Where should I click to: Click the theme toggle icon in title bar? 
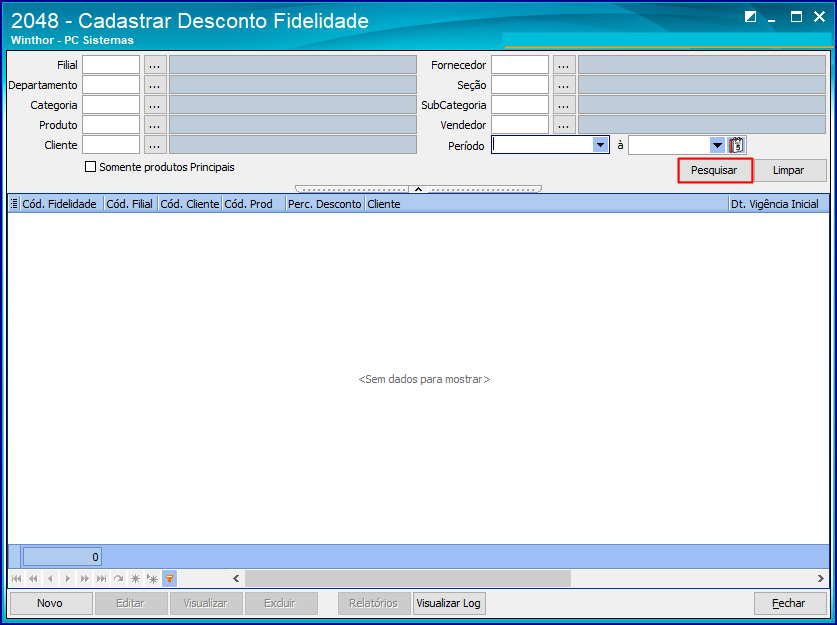[750, 17]
